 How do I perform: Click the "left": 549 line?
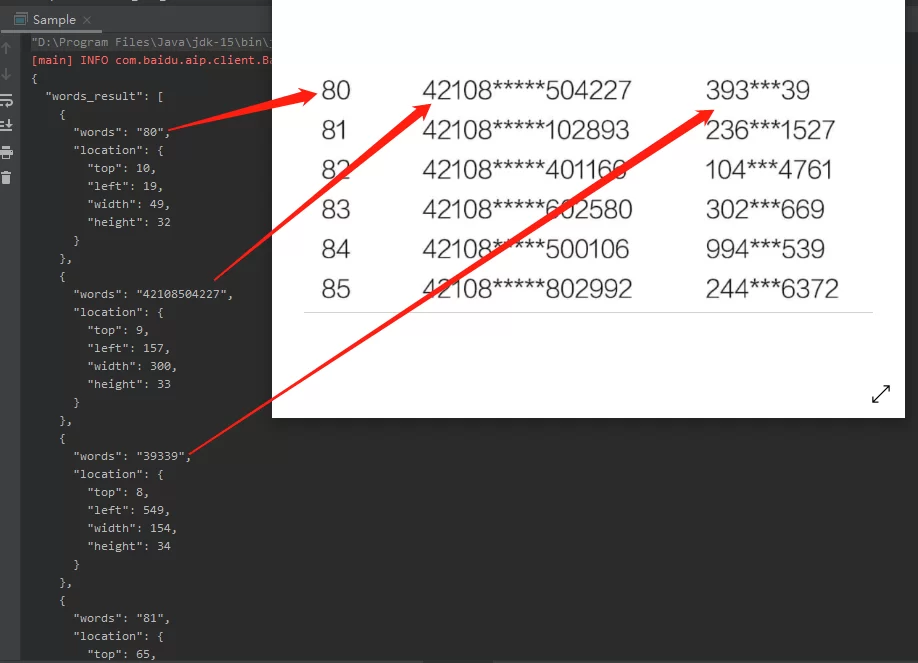[129, 511]
